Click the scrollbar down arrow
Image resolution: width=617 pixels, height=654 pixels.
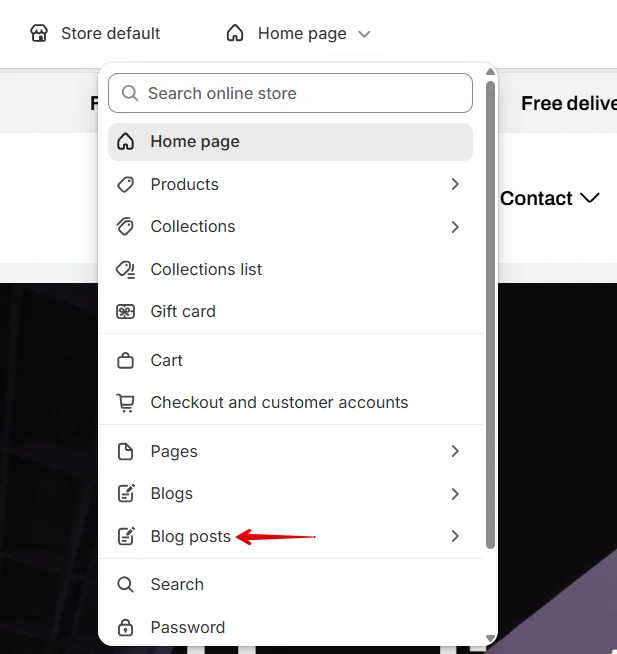point(491,638)
